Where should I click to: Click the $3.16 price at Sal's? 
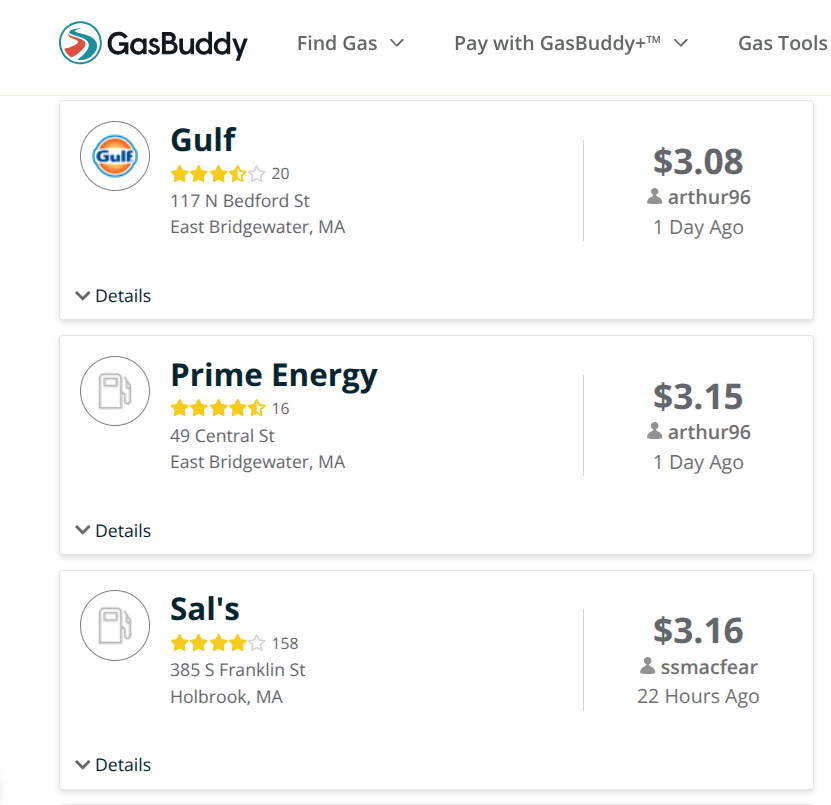(698, 631)
